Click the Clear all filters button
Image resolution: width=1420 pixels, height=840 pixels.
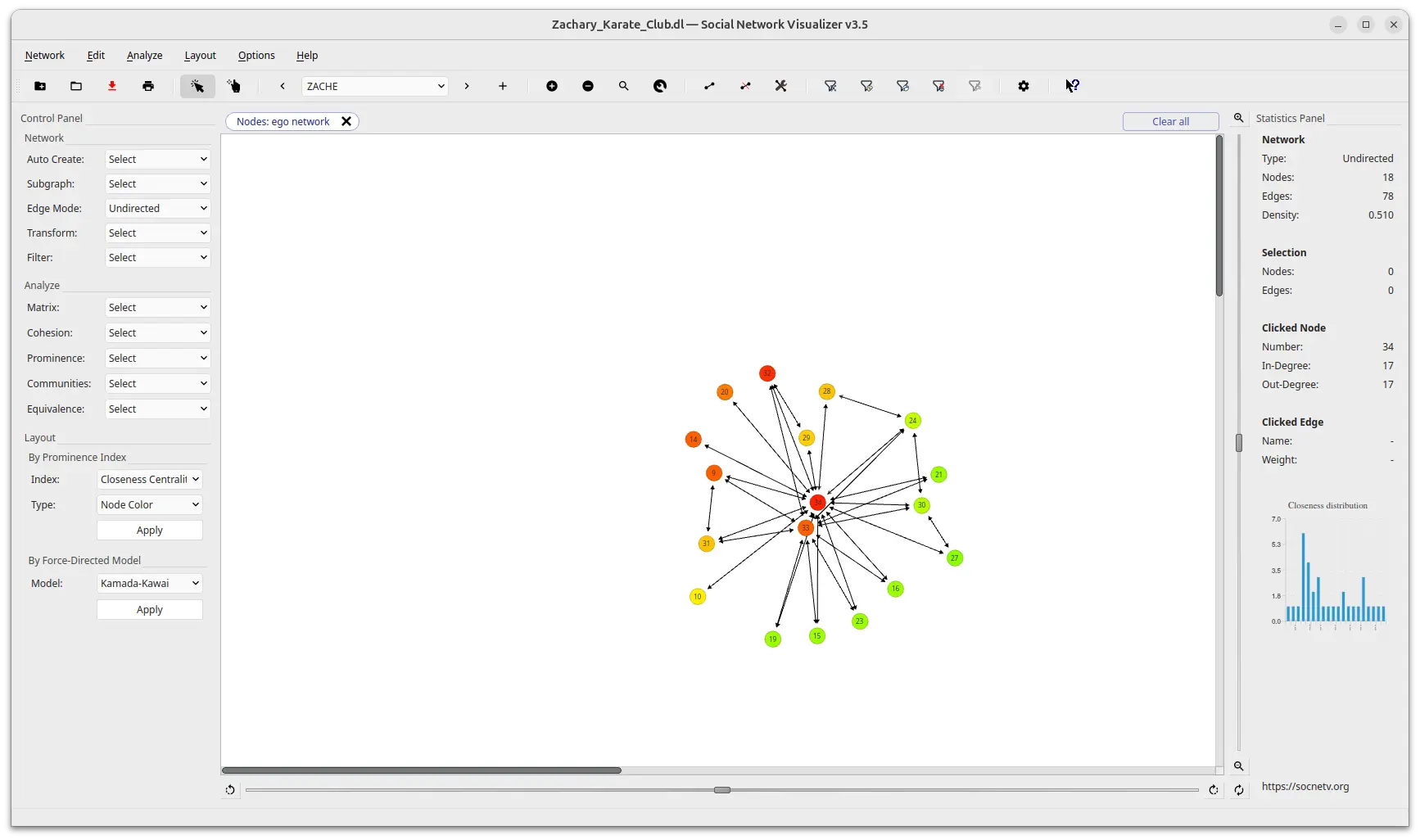pyautogui.click(x=1170, y=121)
